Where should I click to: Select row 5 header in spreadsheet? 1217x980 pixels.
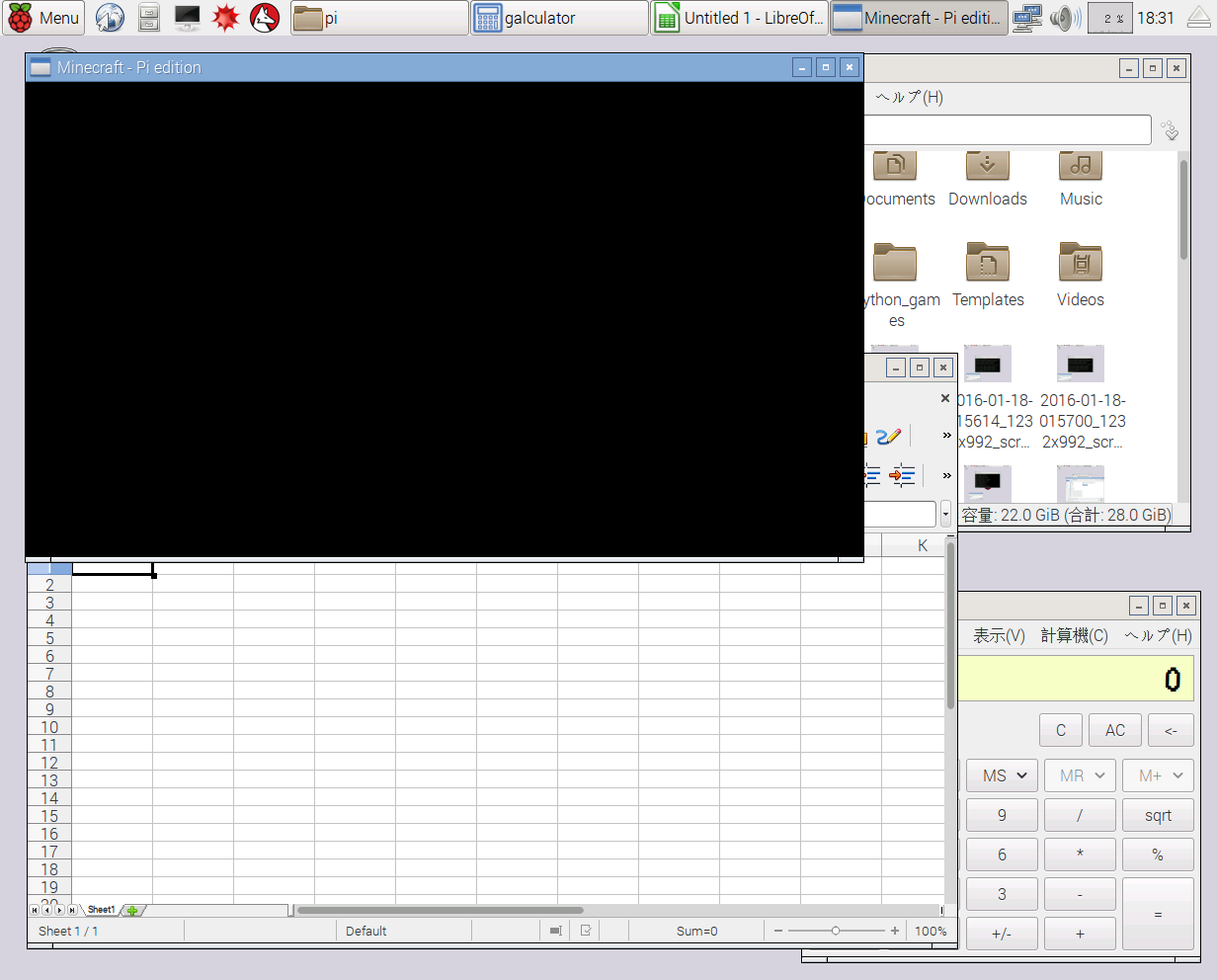click(49, 638)
